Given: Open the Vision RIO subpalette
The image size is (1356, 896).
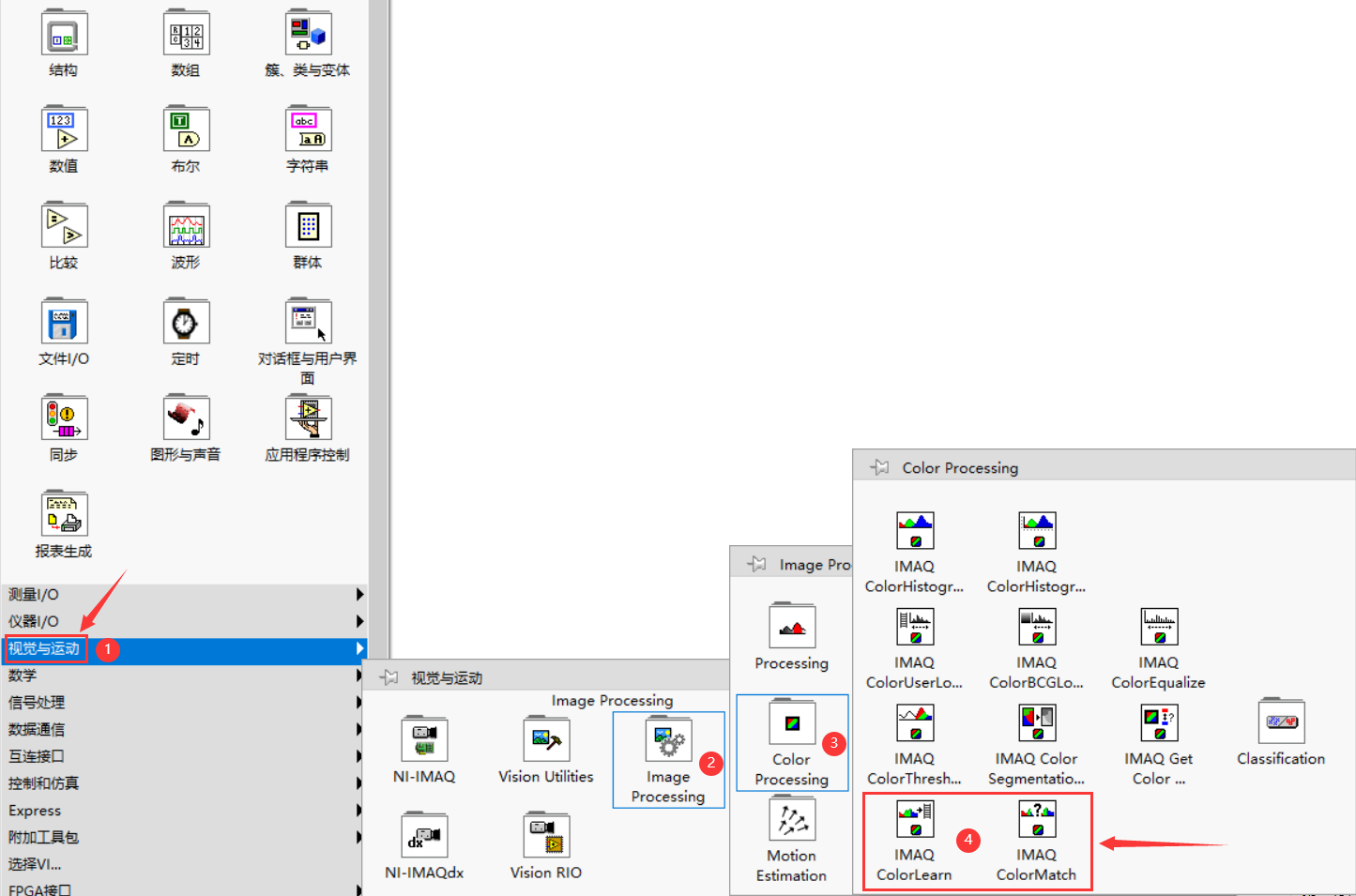Looking at the screenshot, I should [546, 835].
